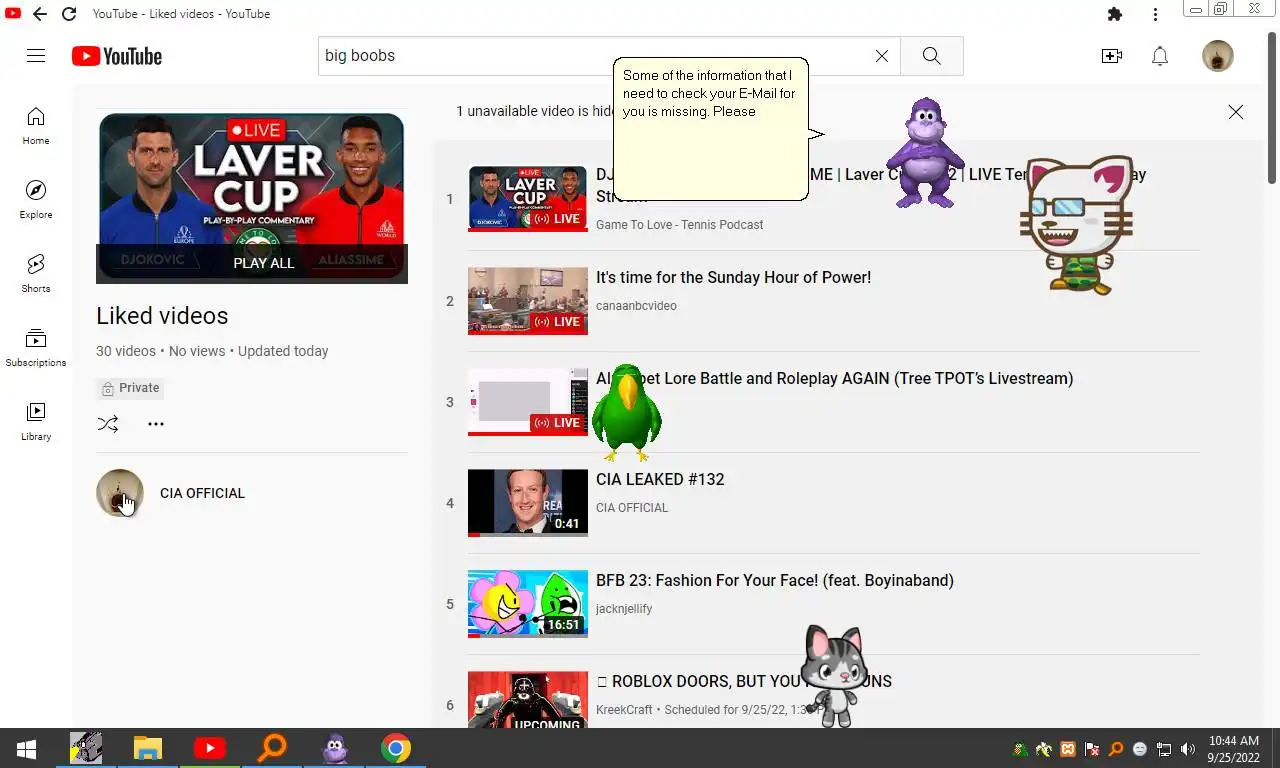Open "BFB 23: Fashion For Your Face!" title
Screen dimensions: 1280x768
[x=775, y=580]
